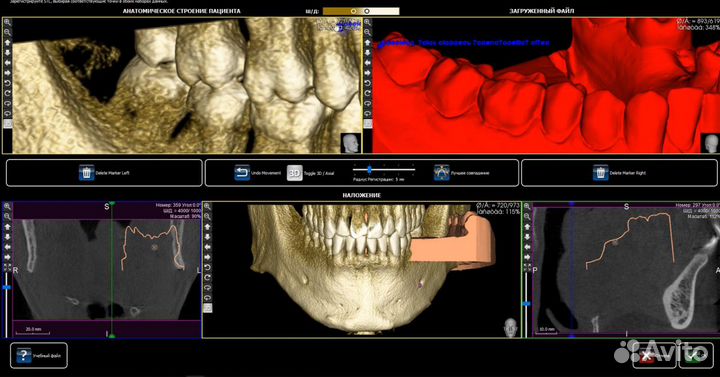Pan up arrow in loaded file view
The width and height of the screenshot is (720, 377).
(x=367, y=43)
